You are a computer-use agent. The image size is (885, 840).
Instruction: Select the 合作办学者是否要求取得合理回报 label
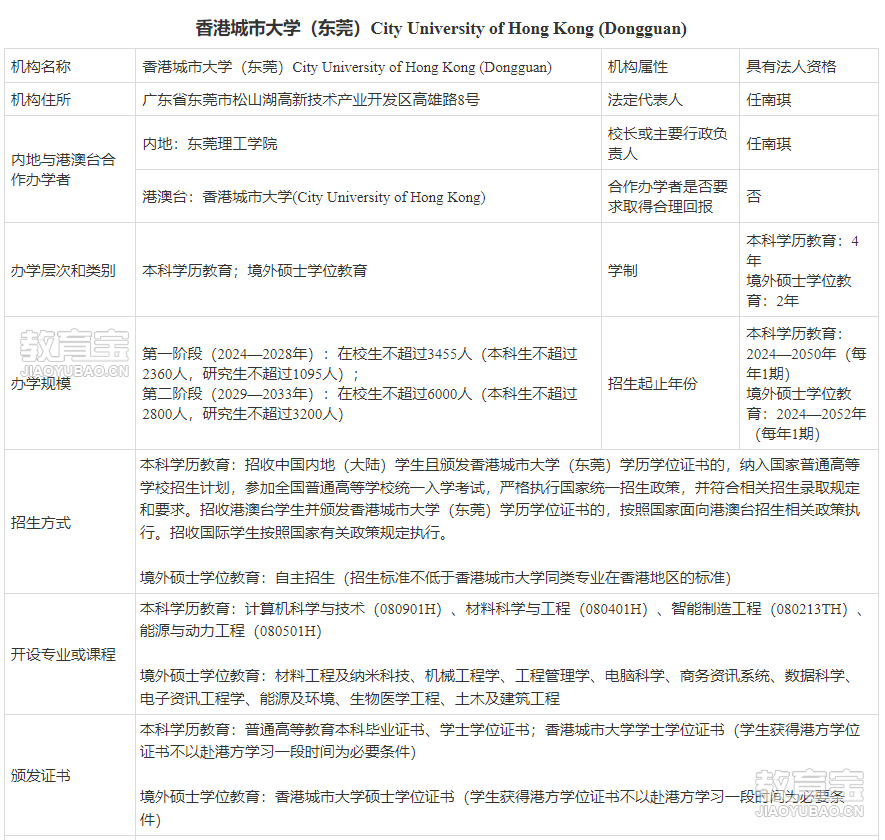pyautogui.click(x=668, y=196)
